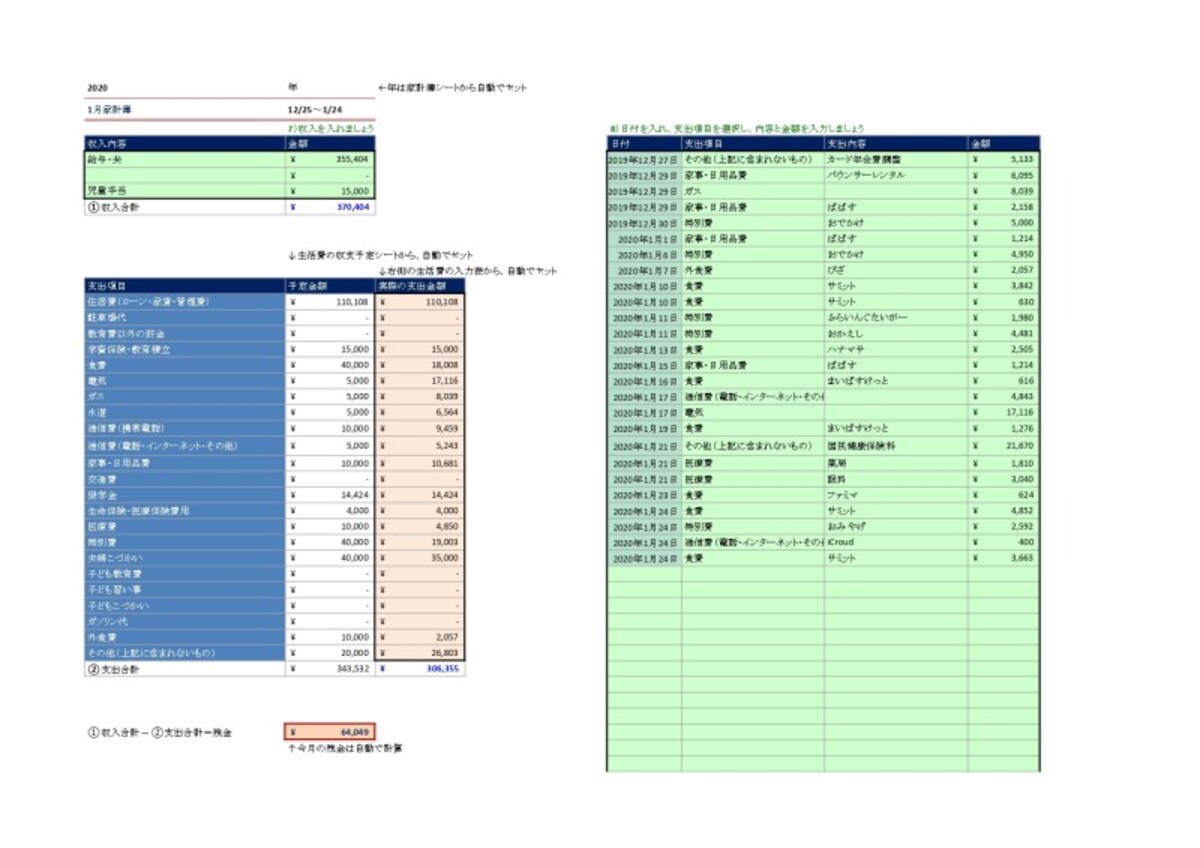Screen dimensions: 1200x848
Task: Click the 370,404 income total cell
Action: point(328,207)
